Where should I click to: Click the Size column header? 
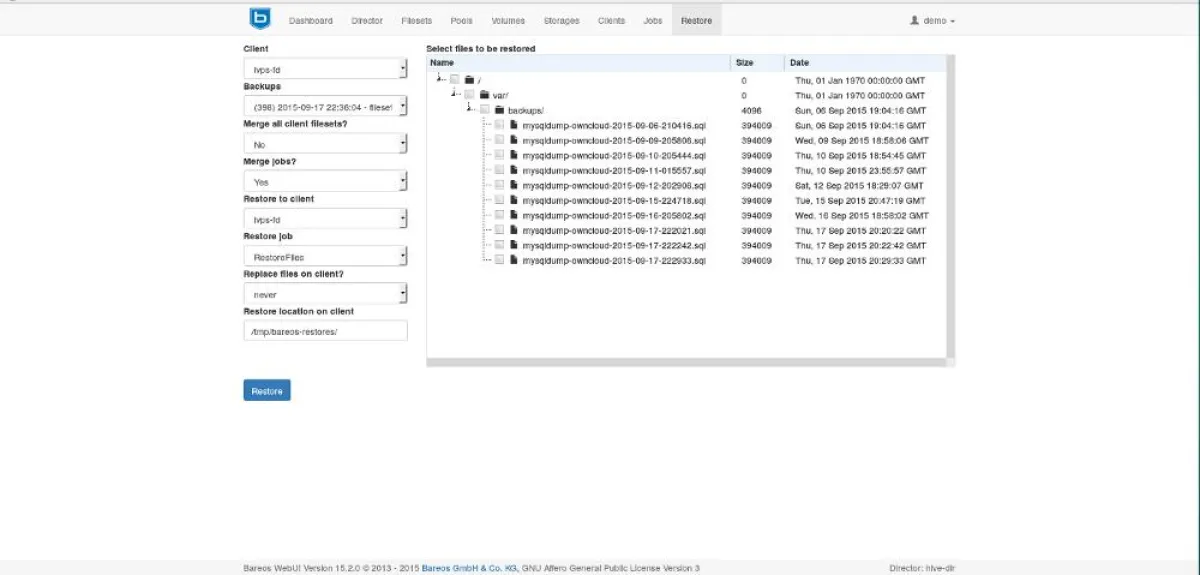pyautogui.click(x=758, y=62)
